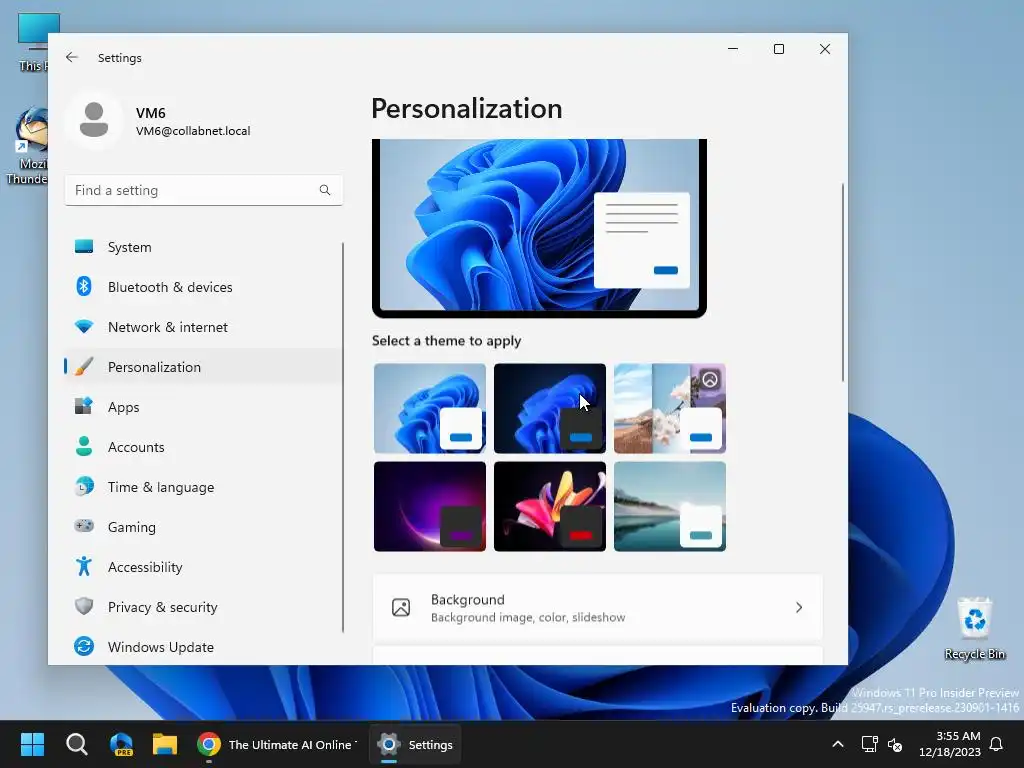Open the System category
Screen dimensions: 1024x768
point(203,247)
